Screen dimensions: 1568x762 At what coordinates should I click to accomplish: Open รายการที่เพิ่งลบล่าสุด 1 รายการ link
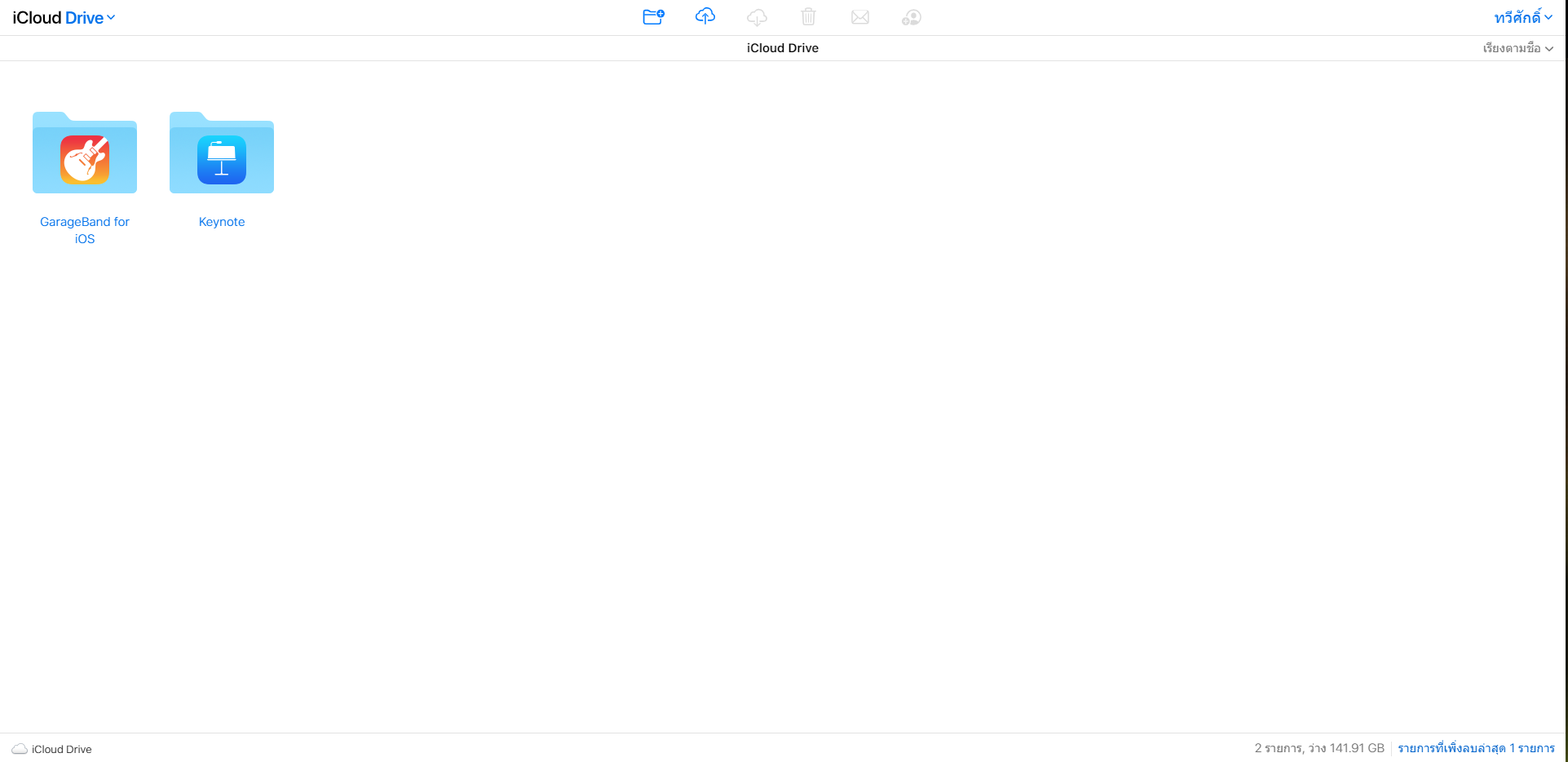pyautogui.click(x=1476, y=748)
